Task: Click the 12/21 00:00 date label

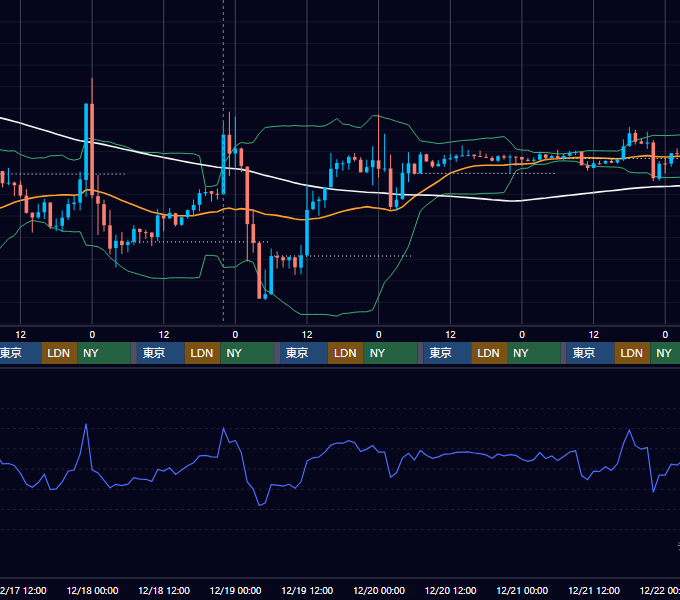Action: coord(522,590)
